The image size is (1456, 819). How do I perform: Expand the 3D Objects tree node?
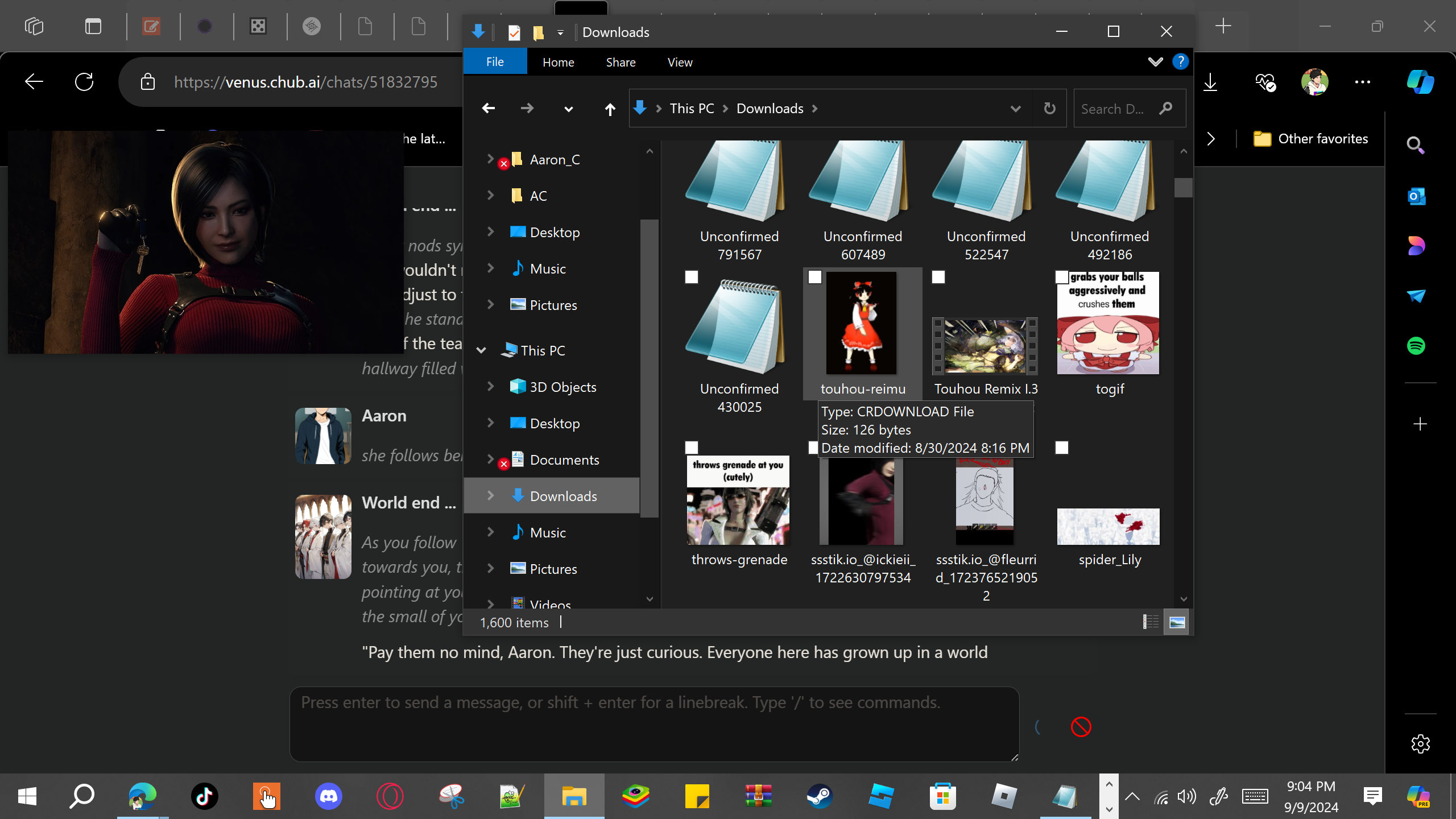click(490, 387)
